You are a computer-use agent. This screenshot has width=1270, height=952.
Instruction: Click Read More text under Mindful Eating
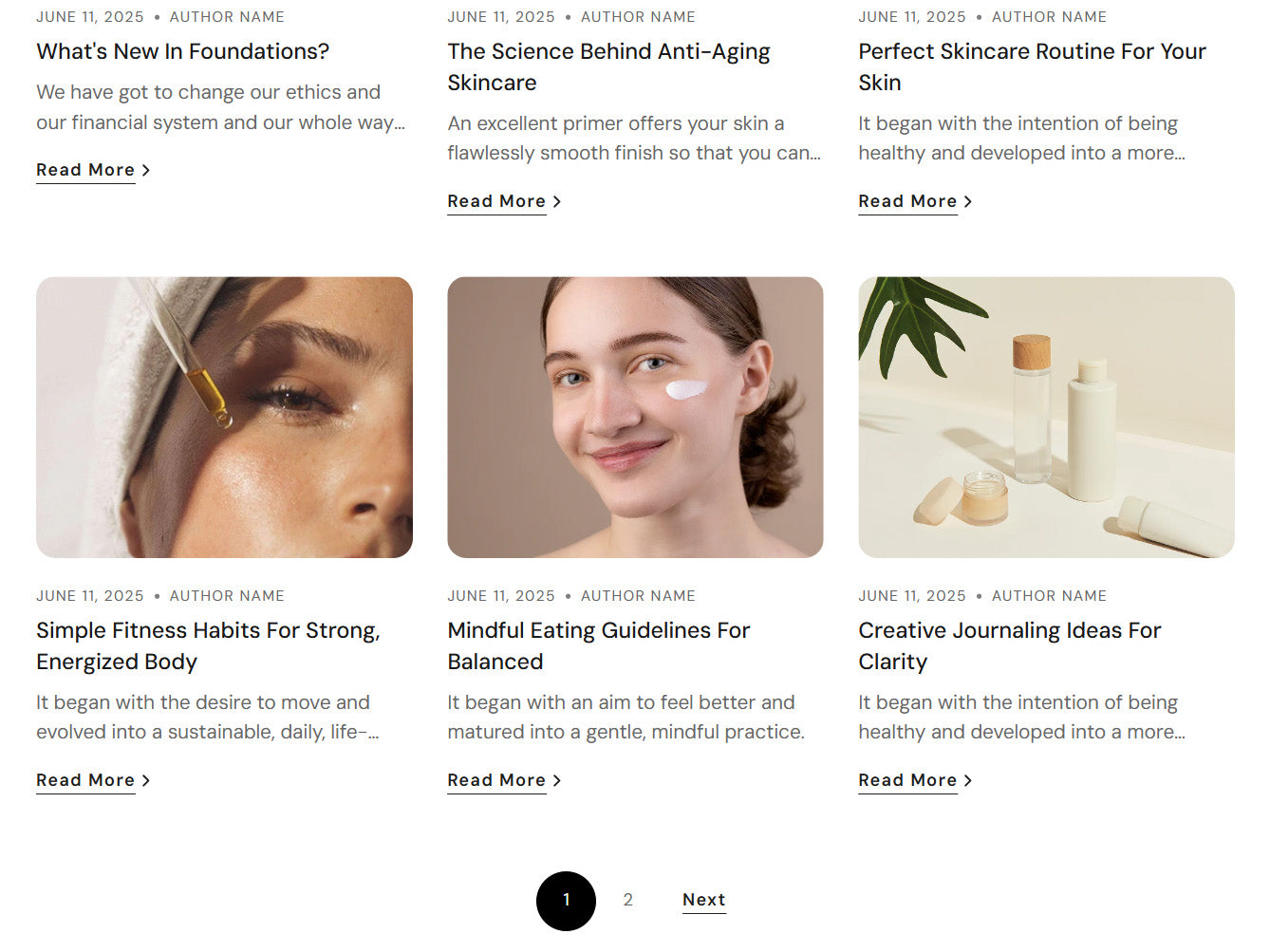click(496, 780)
